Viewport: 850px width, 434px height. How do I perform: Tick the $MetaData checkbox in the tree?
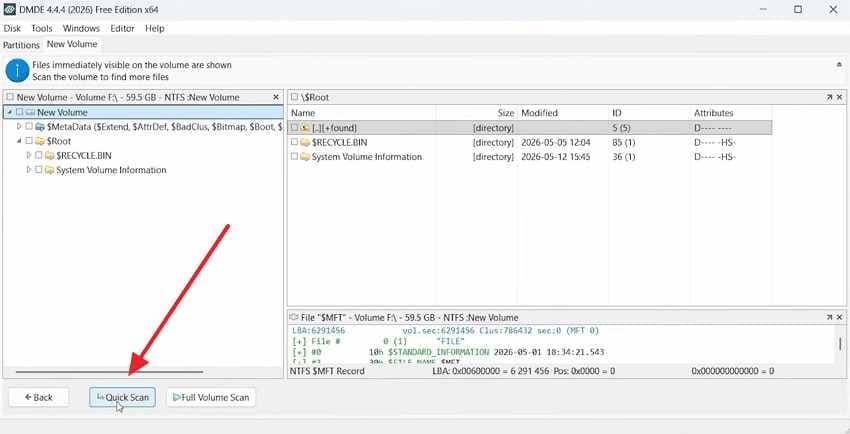tap(29, 127)
